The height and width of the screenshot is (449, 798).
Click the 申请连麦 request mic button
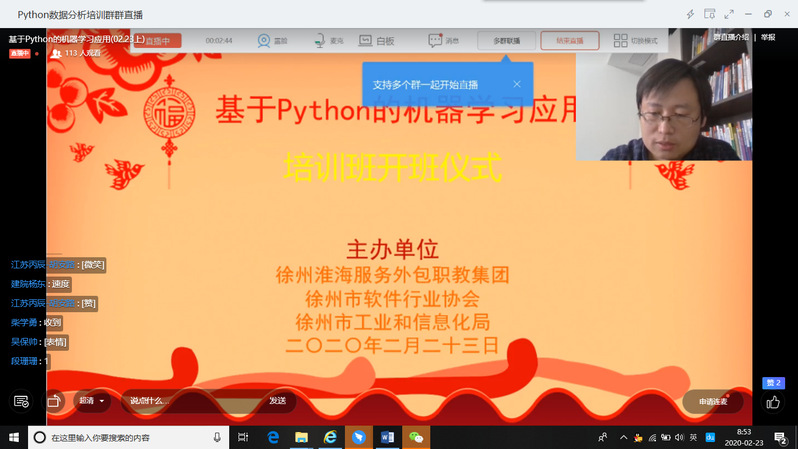713,401
